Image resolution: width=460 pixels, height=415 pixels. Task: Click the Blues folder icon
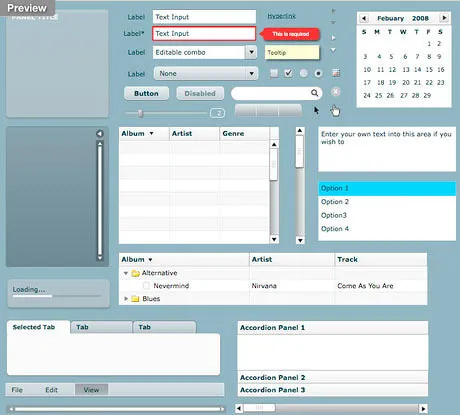(135, 299)
